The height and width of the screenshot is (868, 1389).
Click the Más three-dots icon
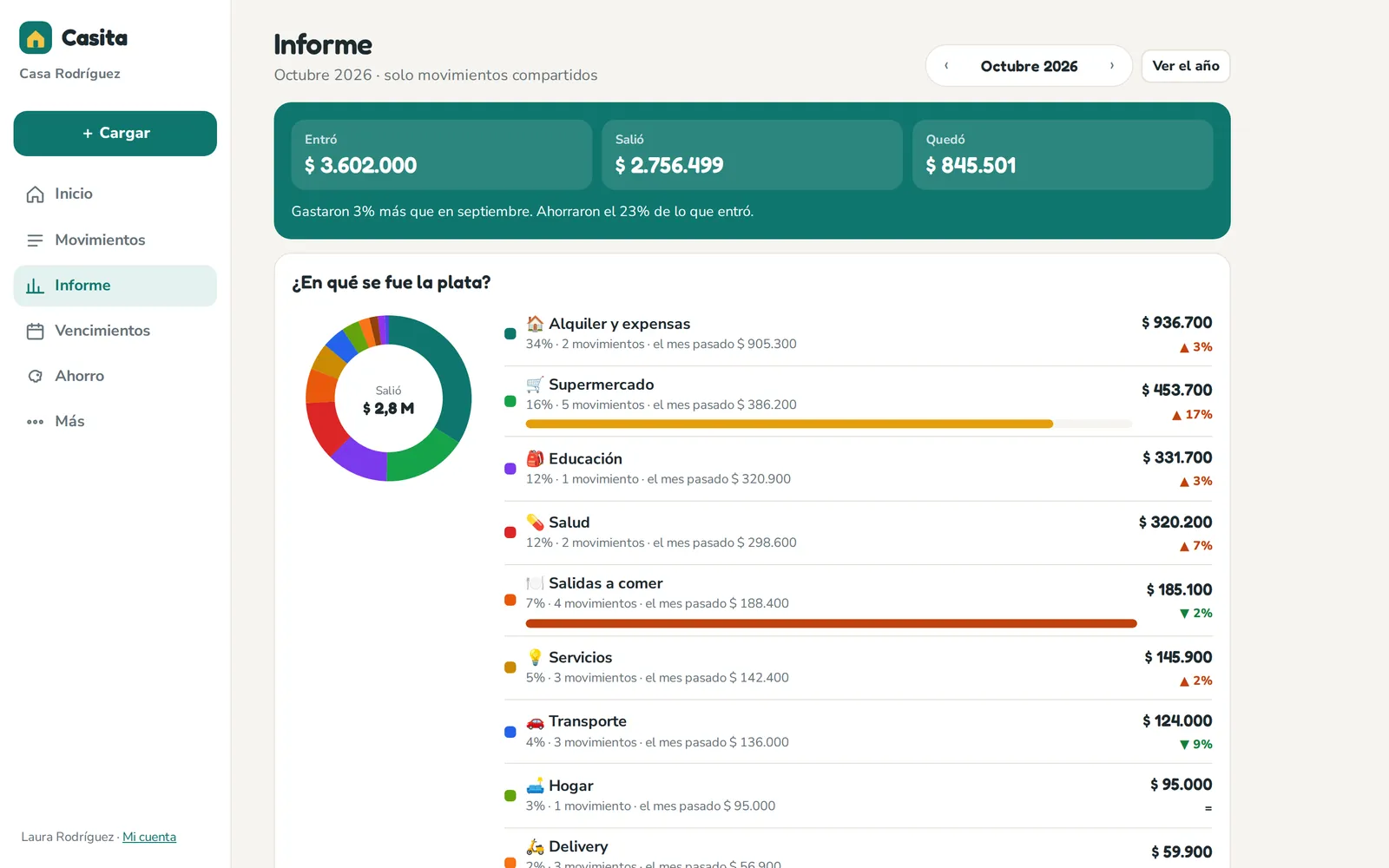35,422
